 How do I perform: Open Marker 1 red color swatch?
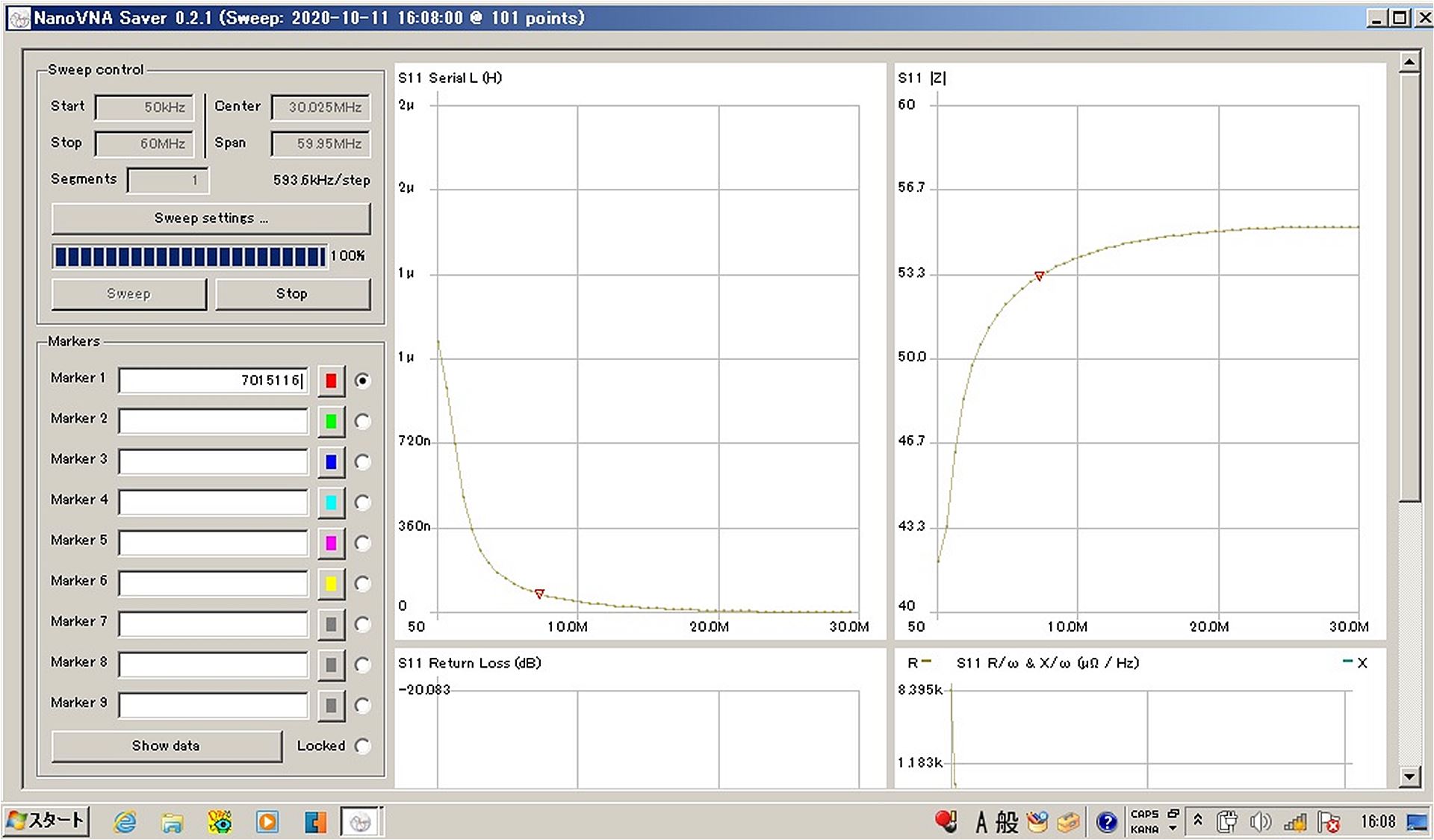(x=331, y=381)
